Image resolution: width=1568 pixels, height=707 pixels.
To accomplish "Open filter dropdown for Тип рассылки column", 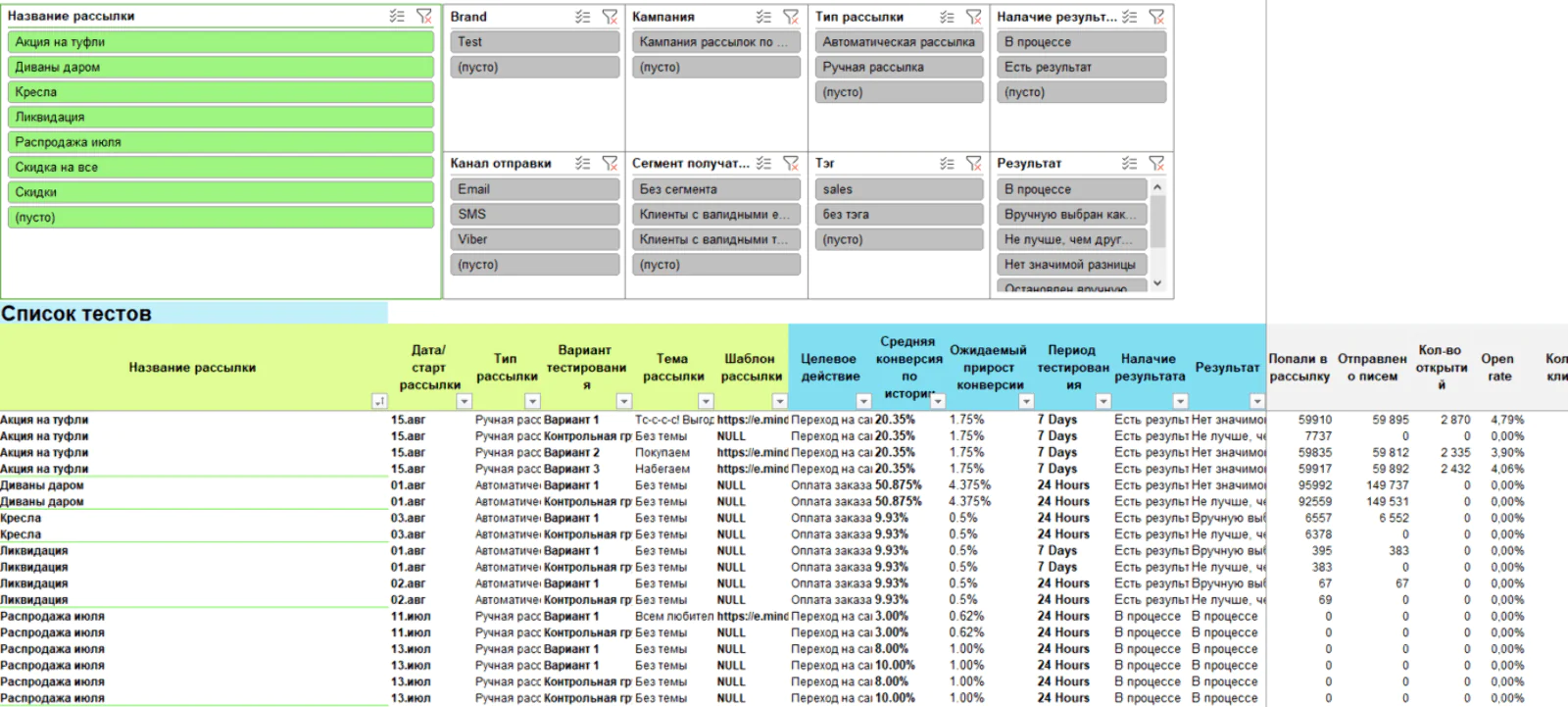I will tap(532, 401).
